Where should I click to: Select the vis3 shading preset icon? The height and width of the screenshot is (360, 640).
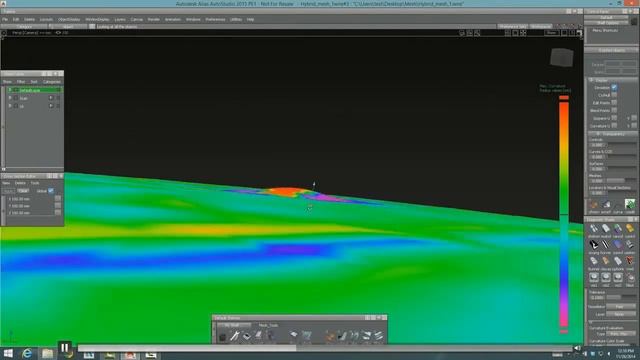pos(618,278)
